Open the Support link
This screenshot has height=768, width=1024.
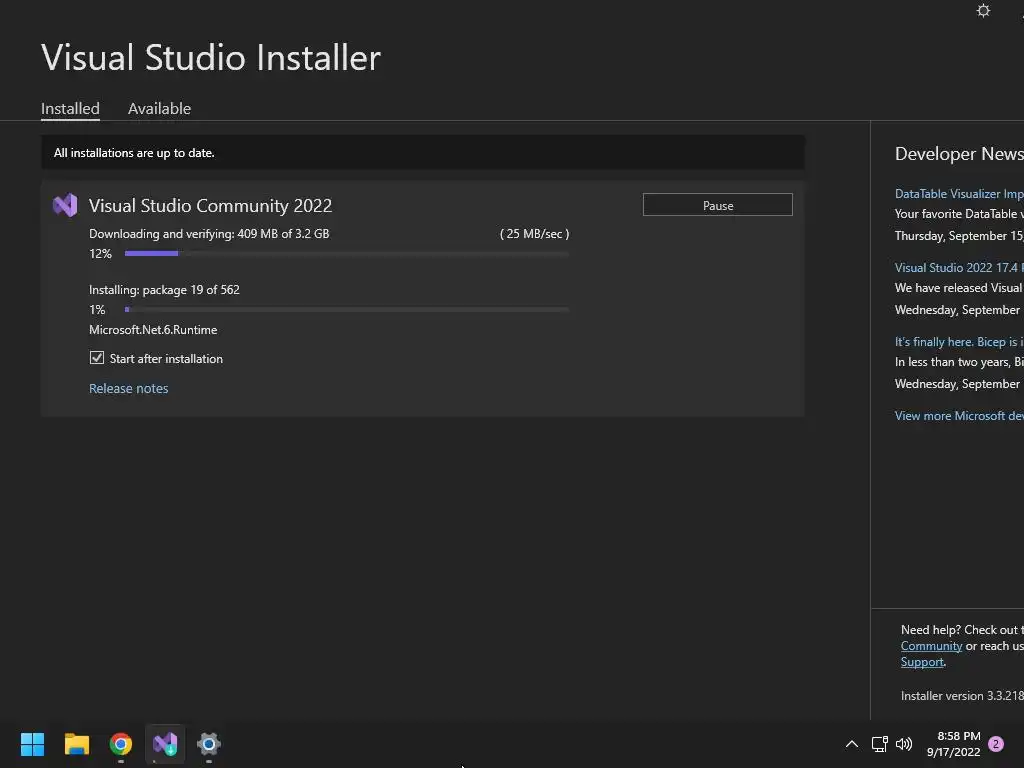922,662
